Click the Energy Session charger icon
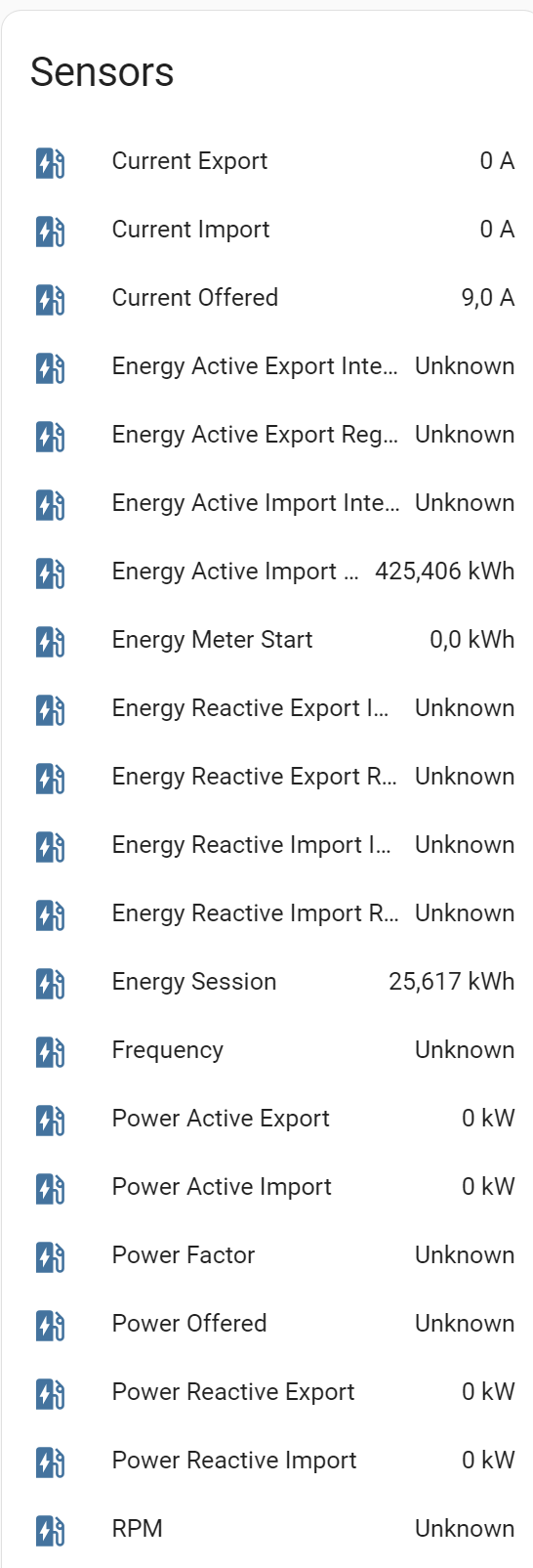 [x=50, y=982]
